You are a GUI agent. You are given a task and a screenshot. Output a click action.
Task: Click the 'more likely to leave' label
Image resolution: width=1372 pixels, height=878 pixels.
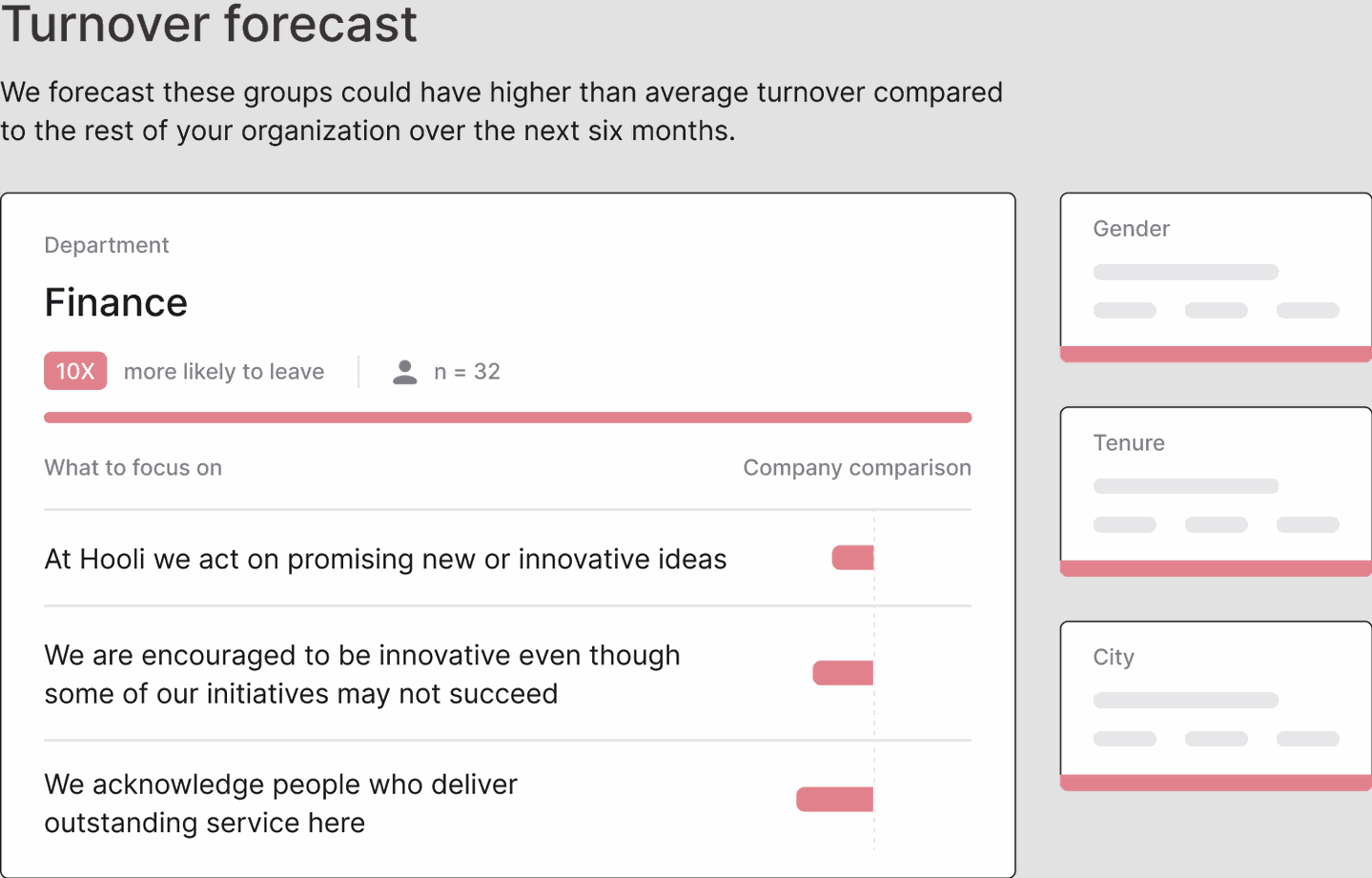(224, 372)
